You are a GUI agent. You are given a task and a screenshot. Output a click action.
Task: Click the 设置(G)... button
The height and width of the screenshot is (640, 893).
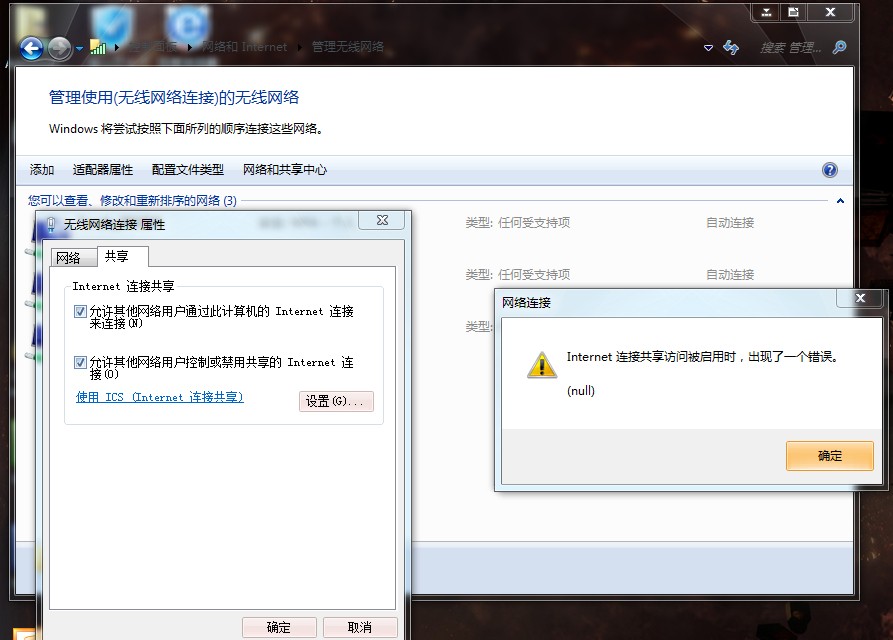click(336, 401)
